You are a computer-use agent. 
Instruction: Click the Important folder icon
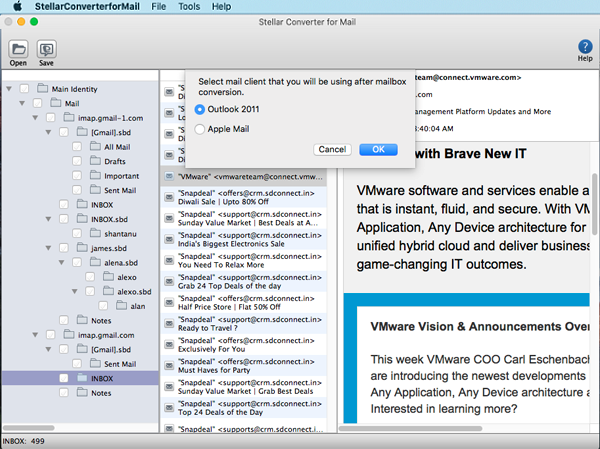coord(95,175)
